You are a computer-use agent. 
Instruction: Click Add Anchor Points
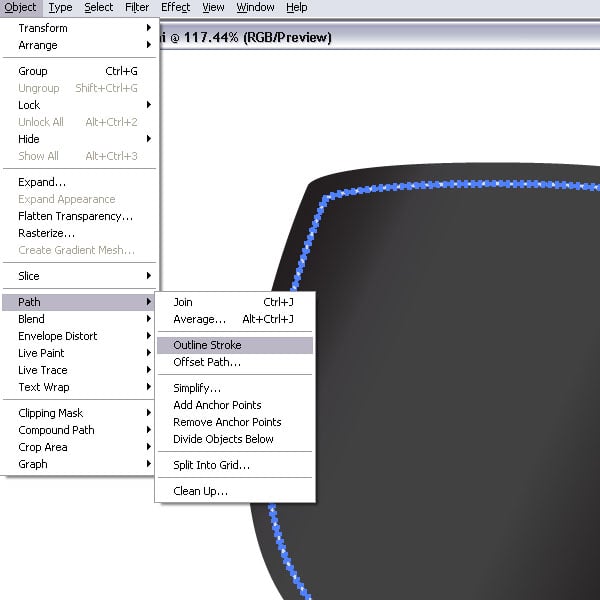(217, 405)
